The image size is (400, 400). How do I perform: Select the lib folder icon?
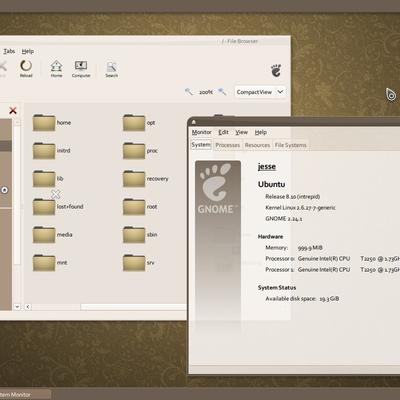coord(44,179)
